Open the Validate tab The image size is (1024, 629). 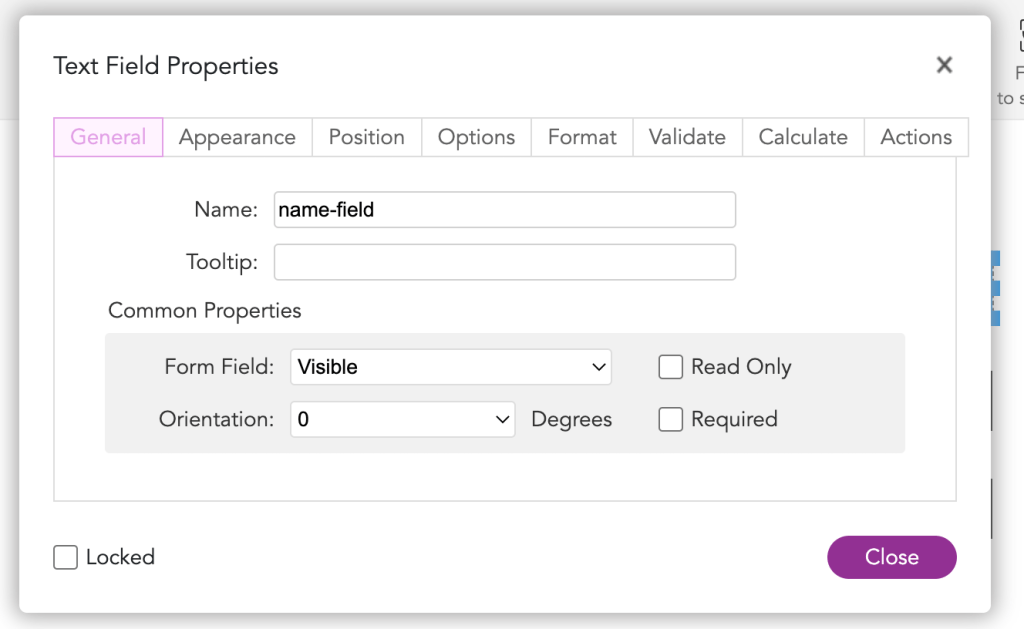pos(687,137)
